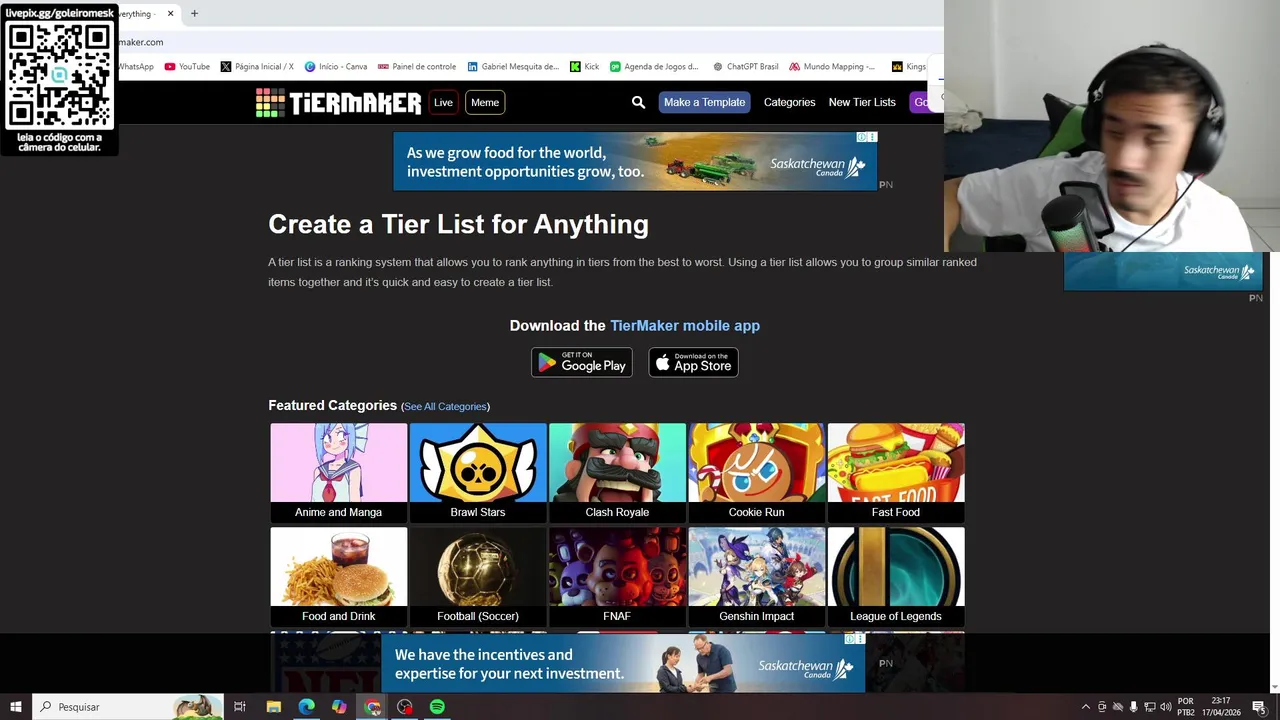Screen dimensions: 1280x720
Task: Click the microphone tray icon
Action: point(1133,707)
